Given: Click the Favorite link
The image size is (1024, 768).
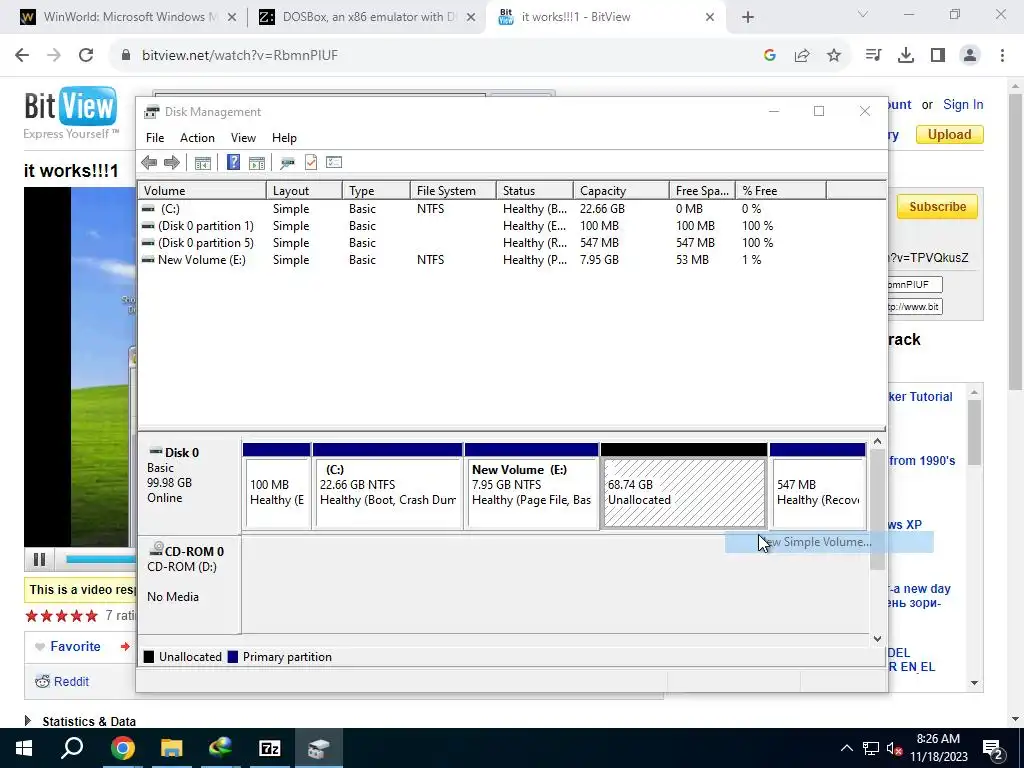Looking at the screenshot, I should click(75, 647).
